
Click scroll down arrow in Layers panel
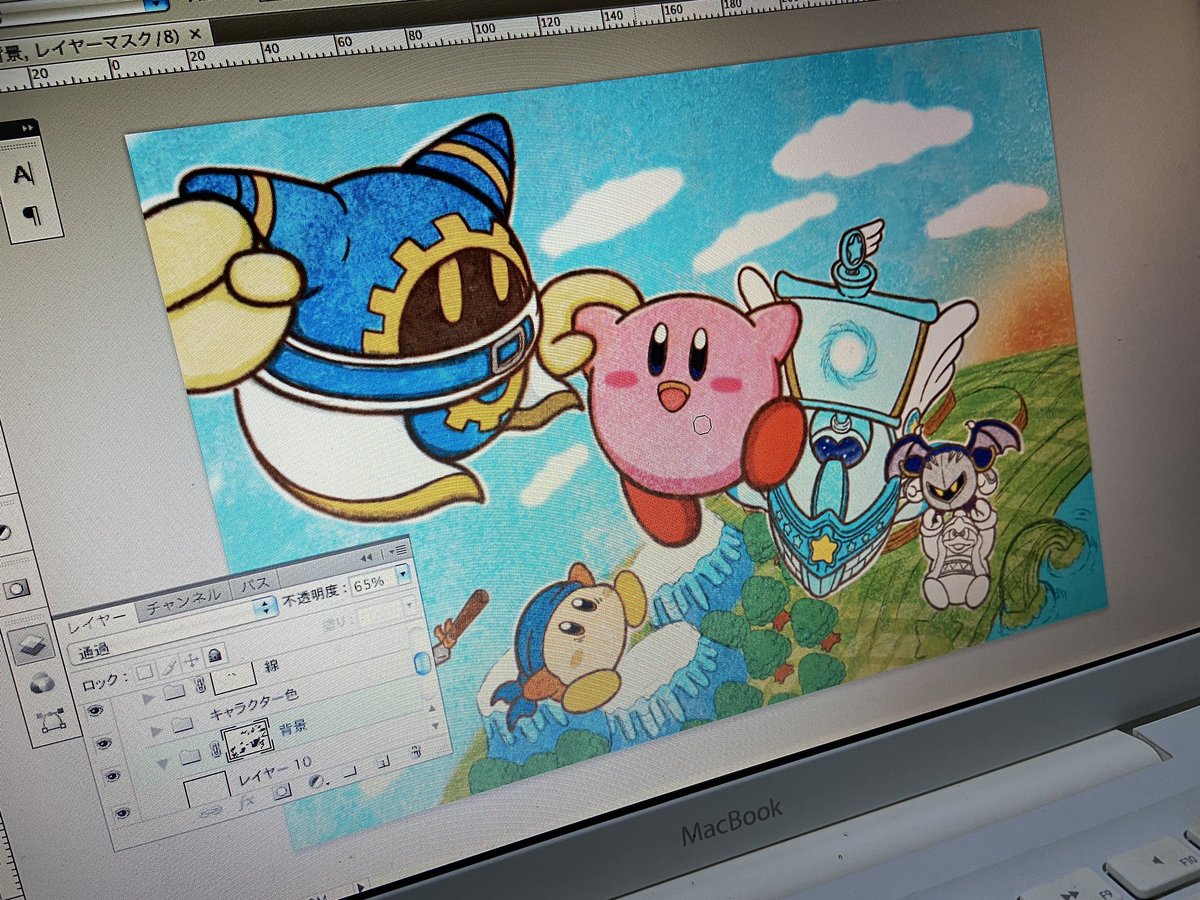tap(435, 726)
